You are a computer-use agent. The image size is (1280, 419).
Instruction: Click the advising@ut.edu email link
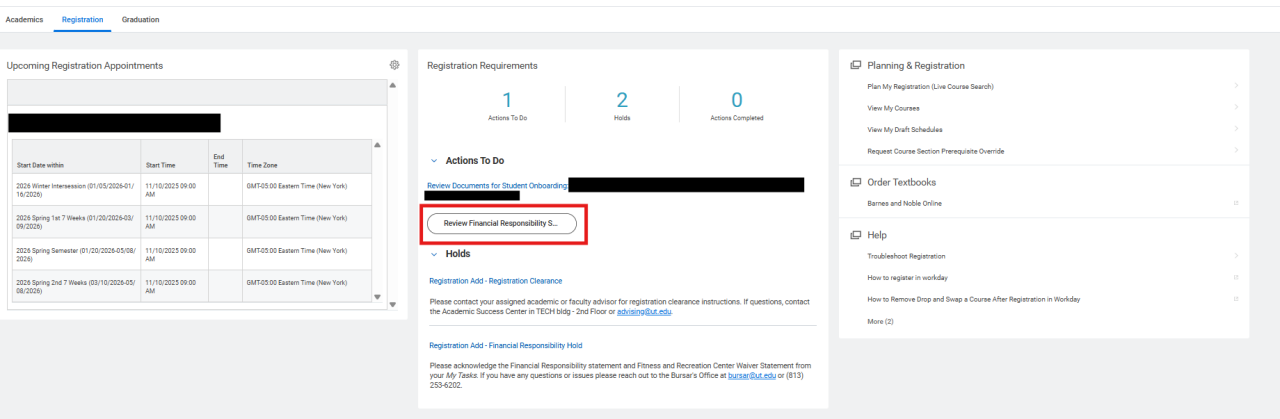pyautogui.click(x=643, y=311)
